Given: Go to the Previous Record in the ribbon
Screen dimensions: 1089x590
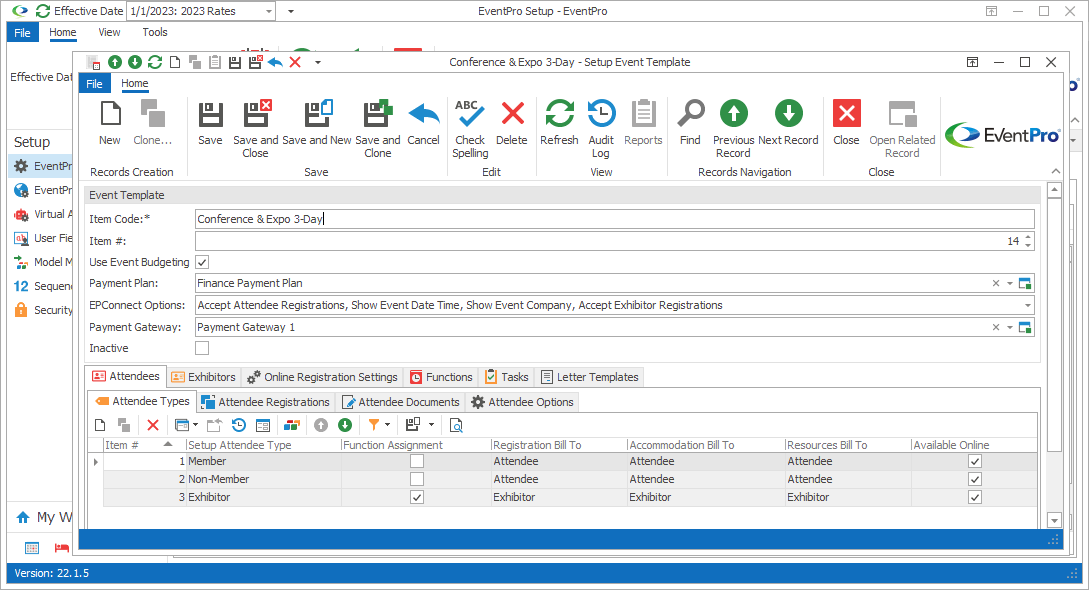Looking at the screenshot, I should click(x=733, y=129).
